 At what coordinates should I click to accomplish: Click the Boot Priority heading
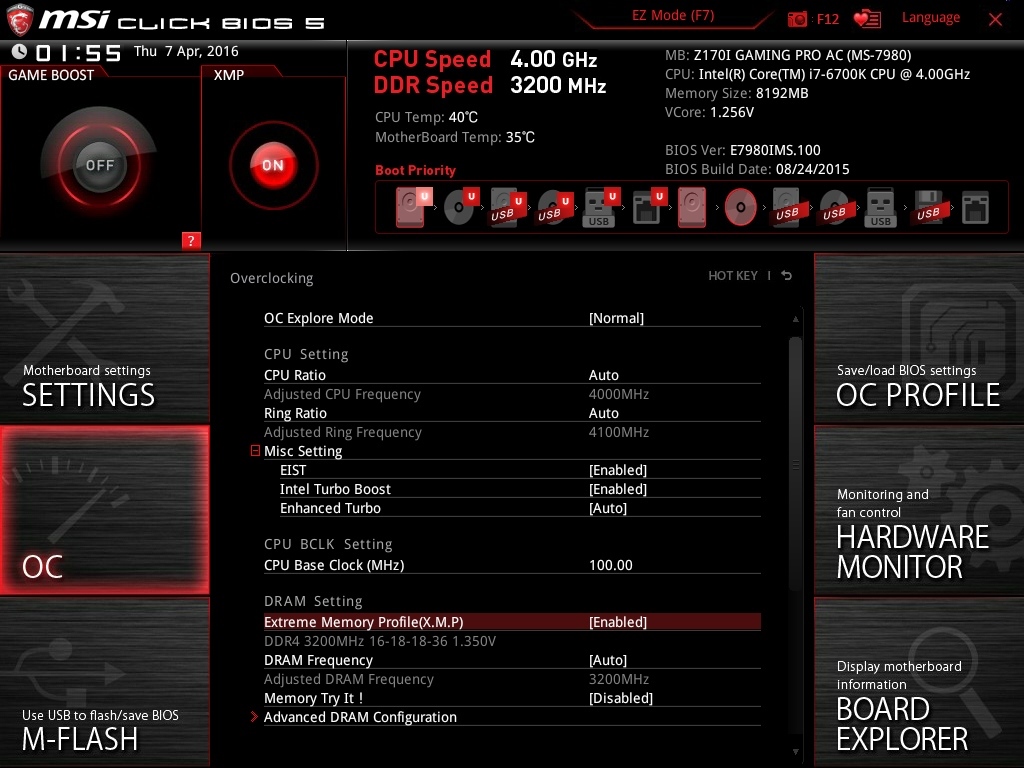415,170
